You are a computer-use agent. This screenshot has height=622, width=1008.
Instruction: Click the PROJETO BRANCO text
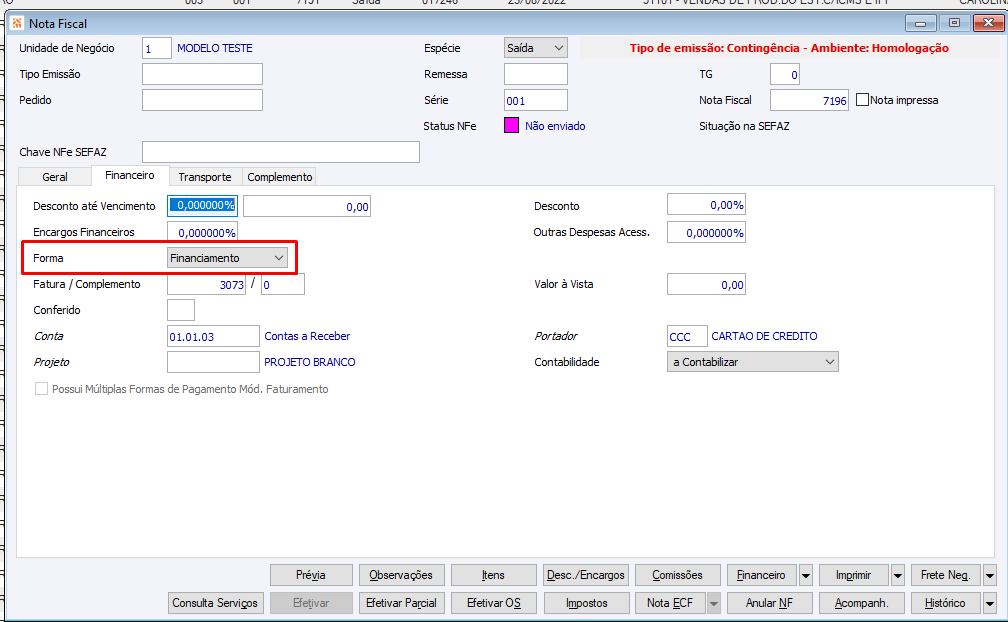pyautogui.click(x=310, y=362)
